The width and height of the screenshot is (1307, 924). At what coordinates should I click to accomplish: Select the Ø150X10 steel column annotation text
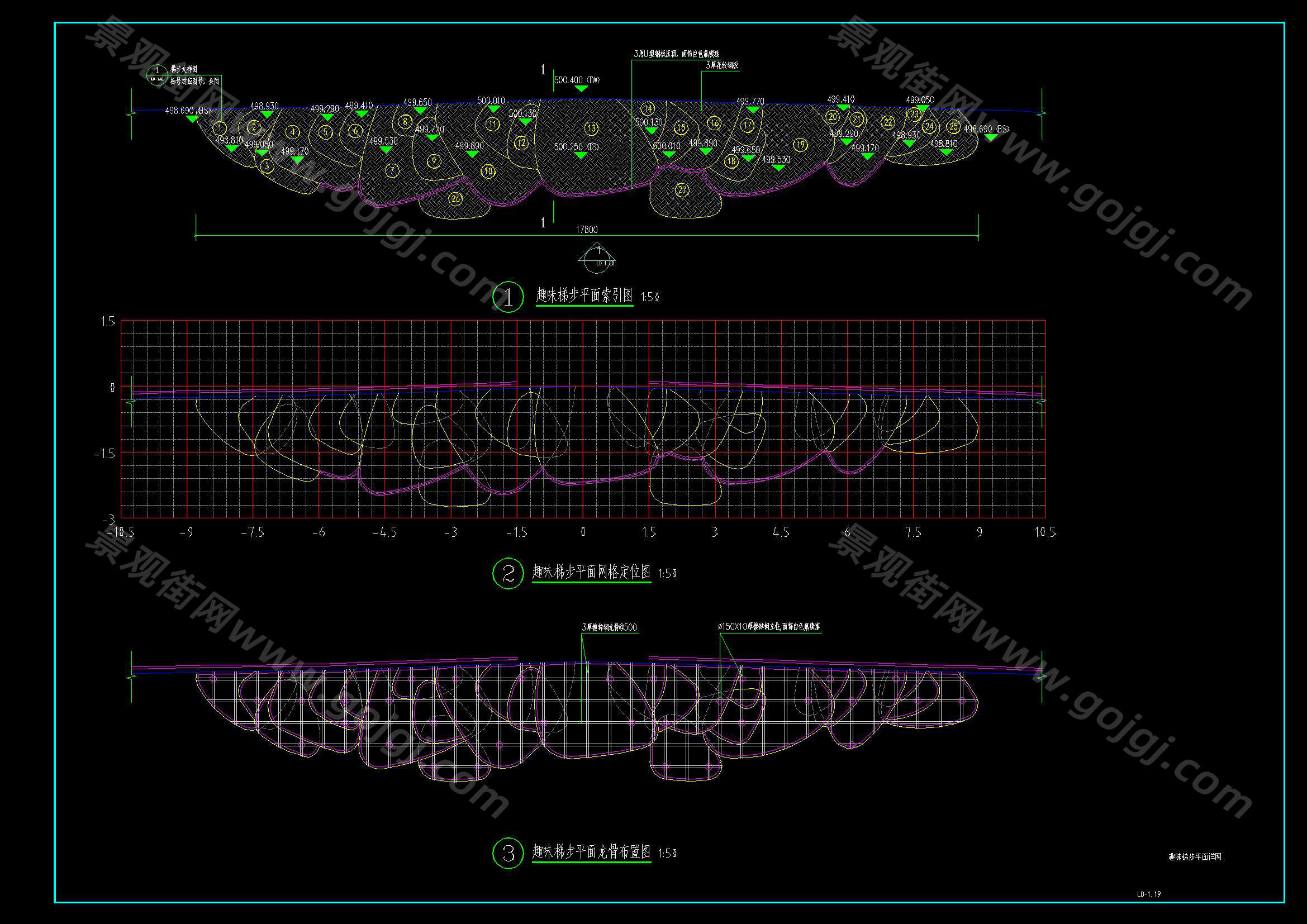coord(768,626)
